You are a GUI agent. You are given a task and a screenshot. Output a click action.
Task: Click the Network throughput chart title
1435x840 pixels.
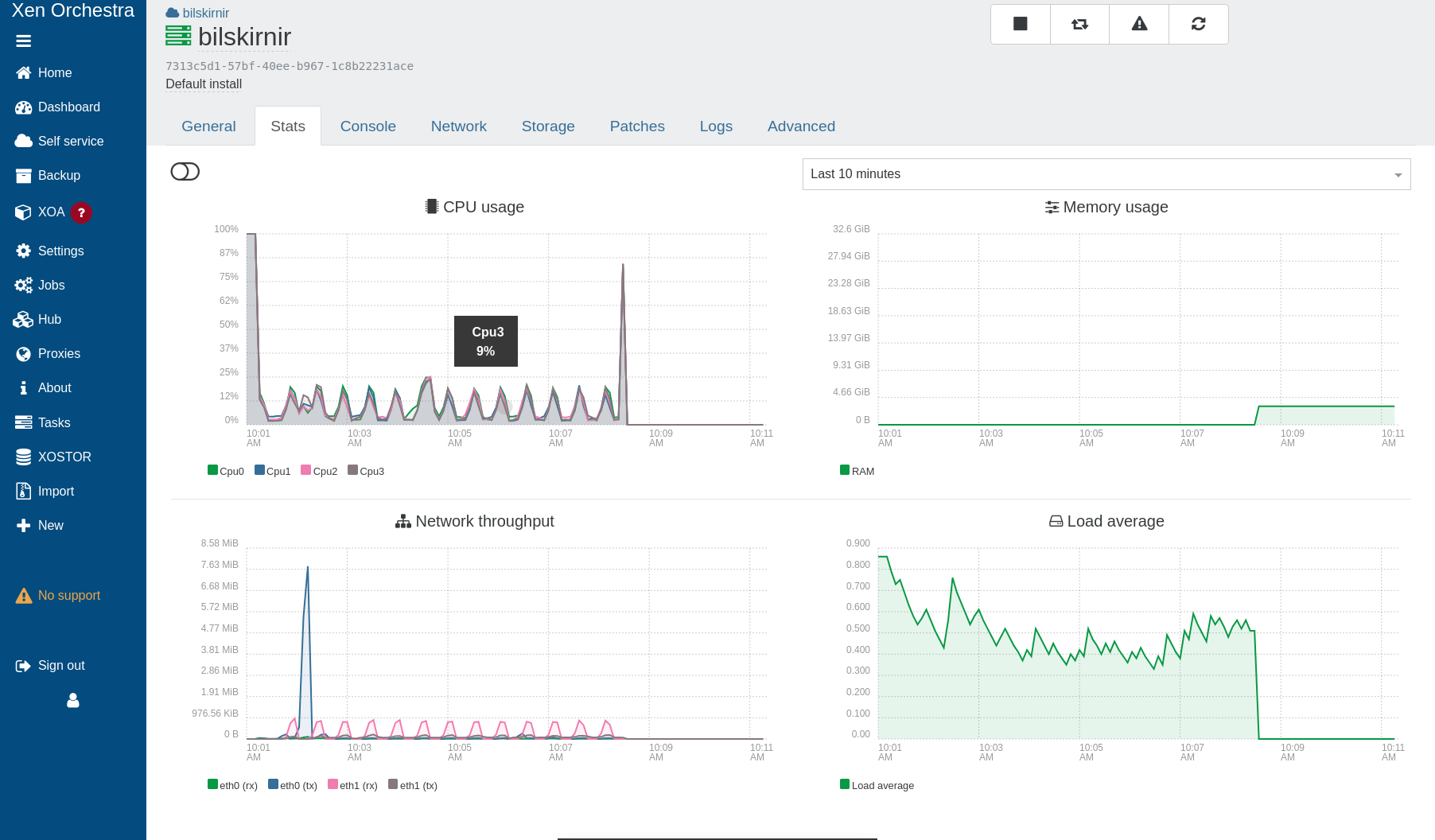tap(474, 521)
